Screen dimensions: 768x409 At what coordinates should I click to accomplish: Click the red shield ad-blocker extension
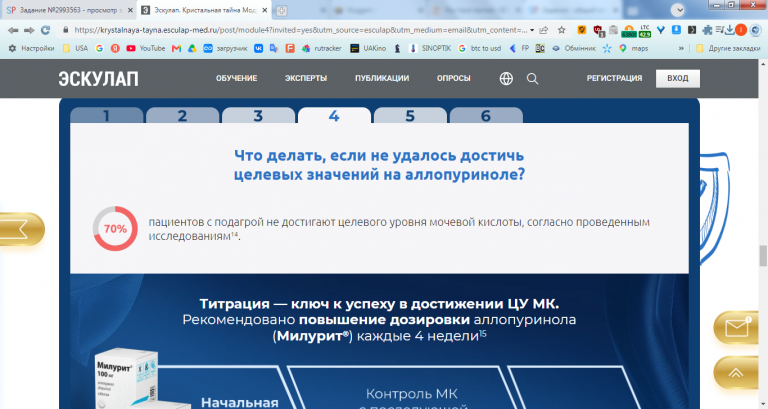(x=599, y=31)
